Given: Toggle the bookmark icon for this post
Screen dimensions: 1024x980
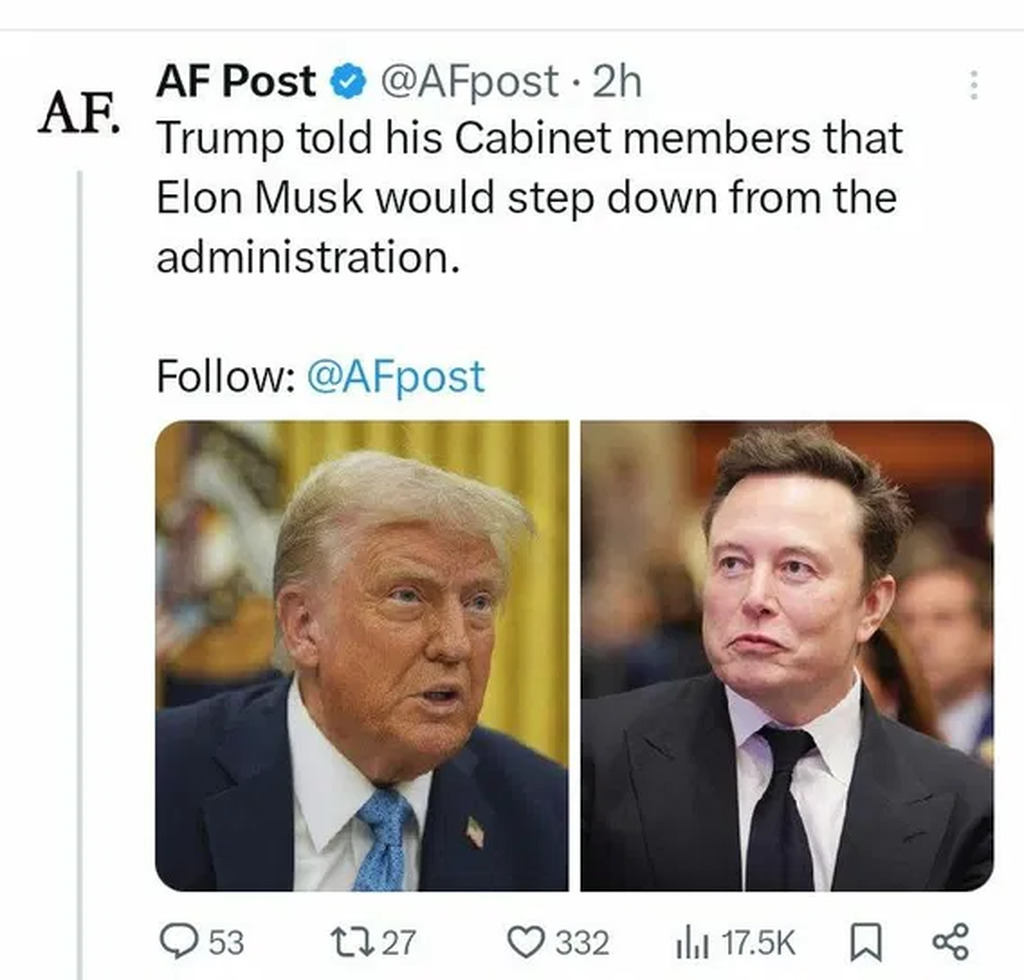Looking at the screenshot, I should (861, 941).
